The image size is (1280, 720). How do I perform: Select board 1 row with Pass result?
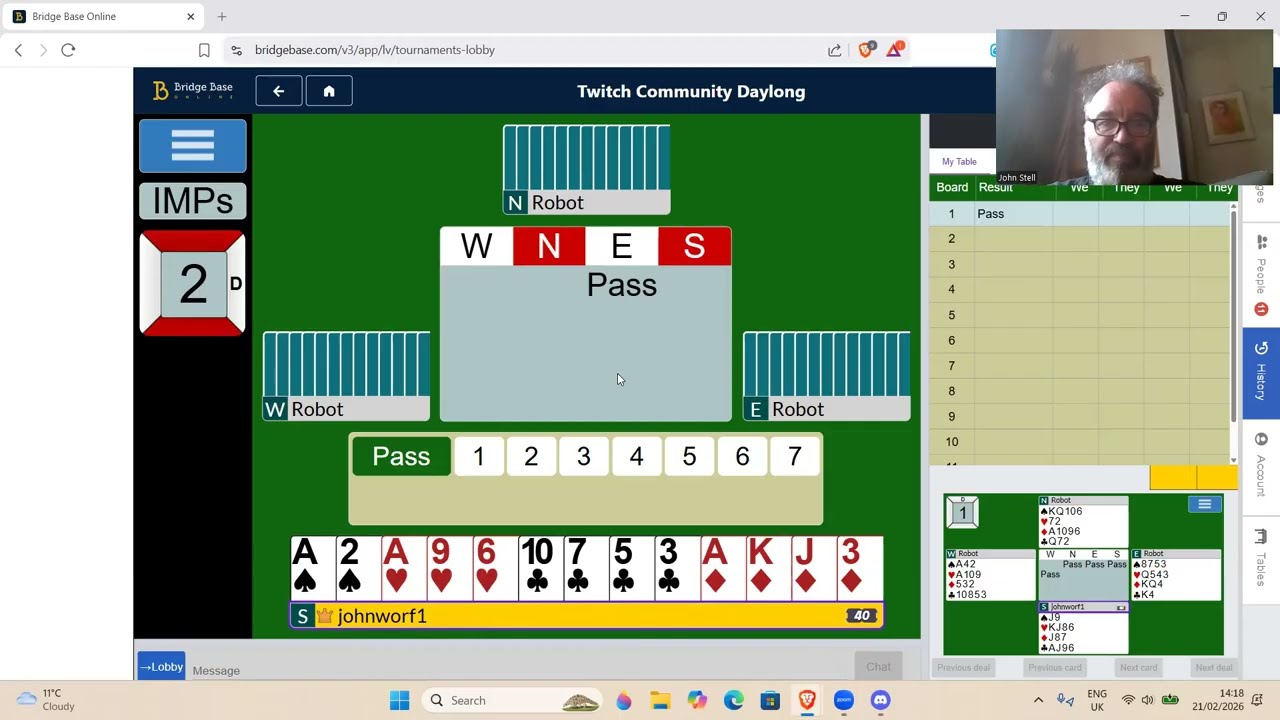pos(1080,214)
